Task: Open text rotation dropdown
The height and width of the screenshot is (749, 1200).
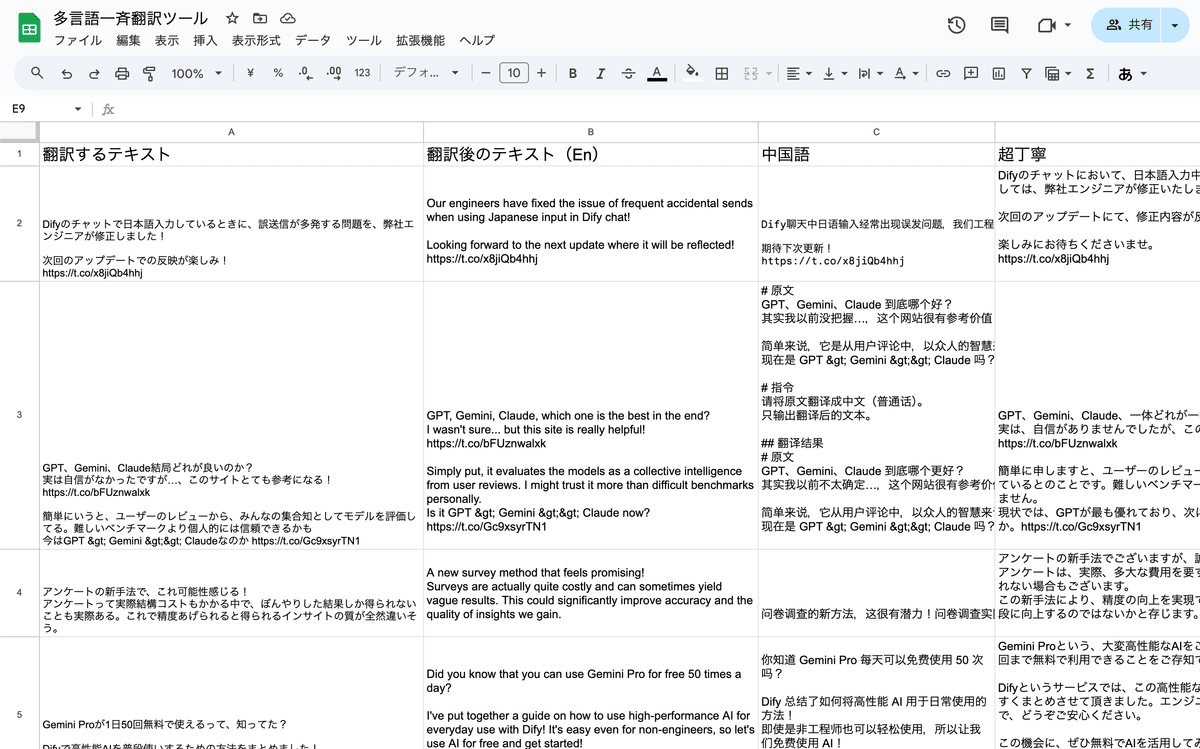Action: click(x=905, y=73)
